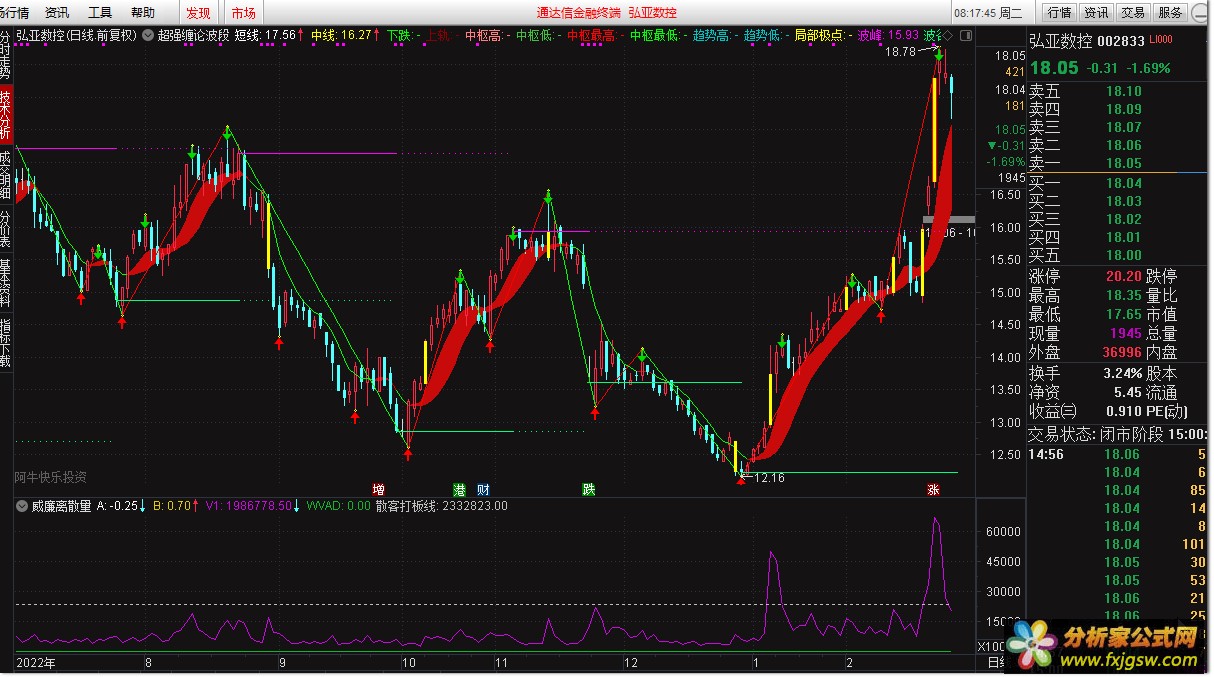Click the 18.78 peak price label
1214x677 pixels.
(x=901, y=51)
